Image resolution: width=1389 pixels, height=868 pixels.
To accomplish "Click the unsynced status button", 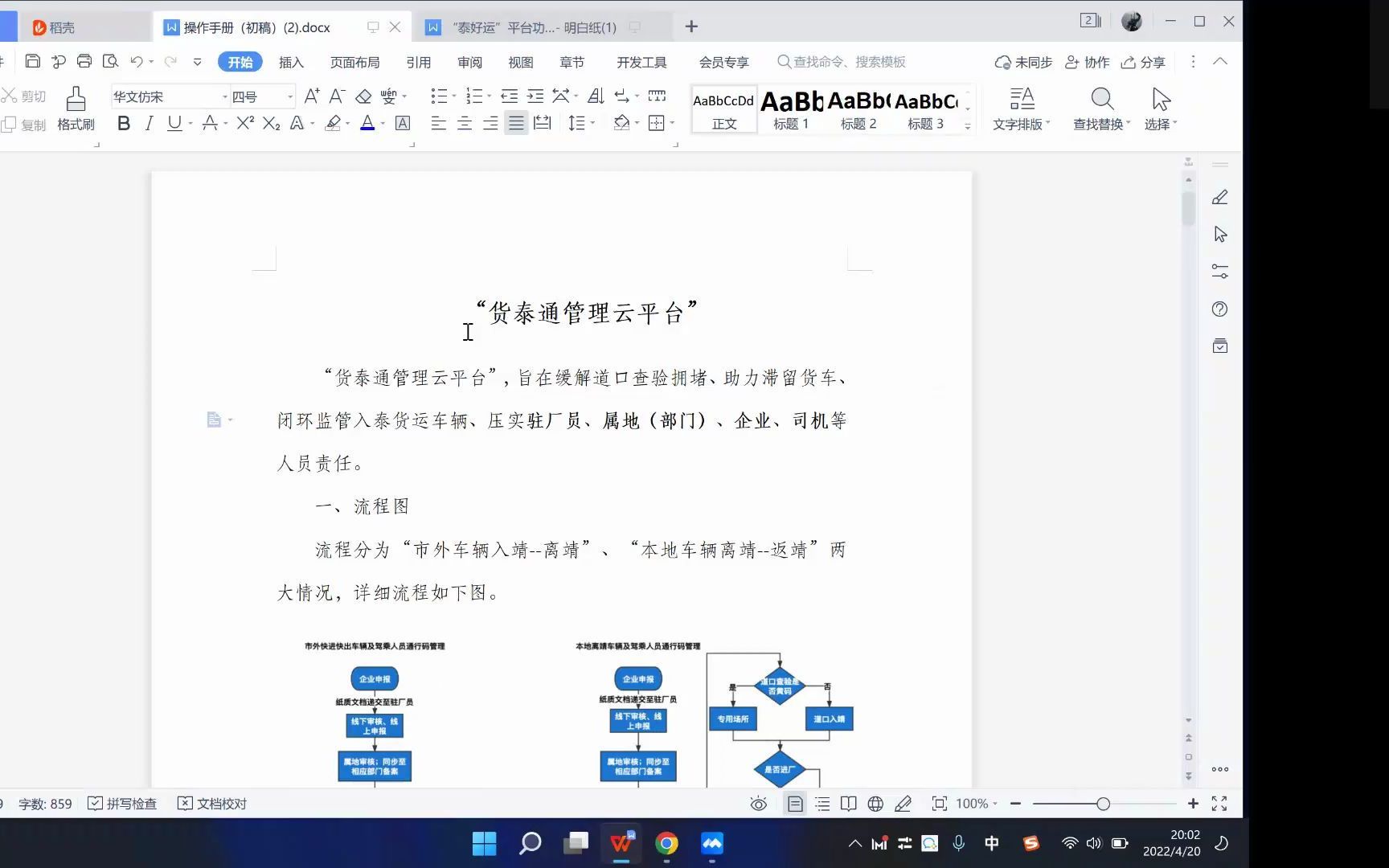I will coord(1023,62).
